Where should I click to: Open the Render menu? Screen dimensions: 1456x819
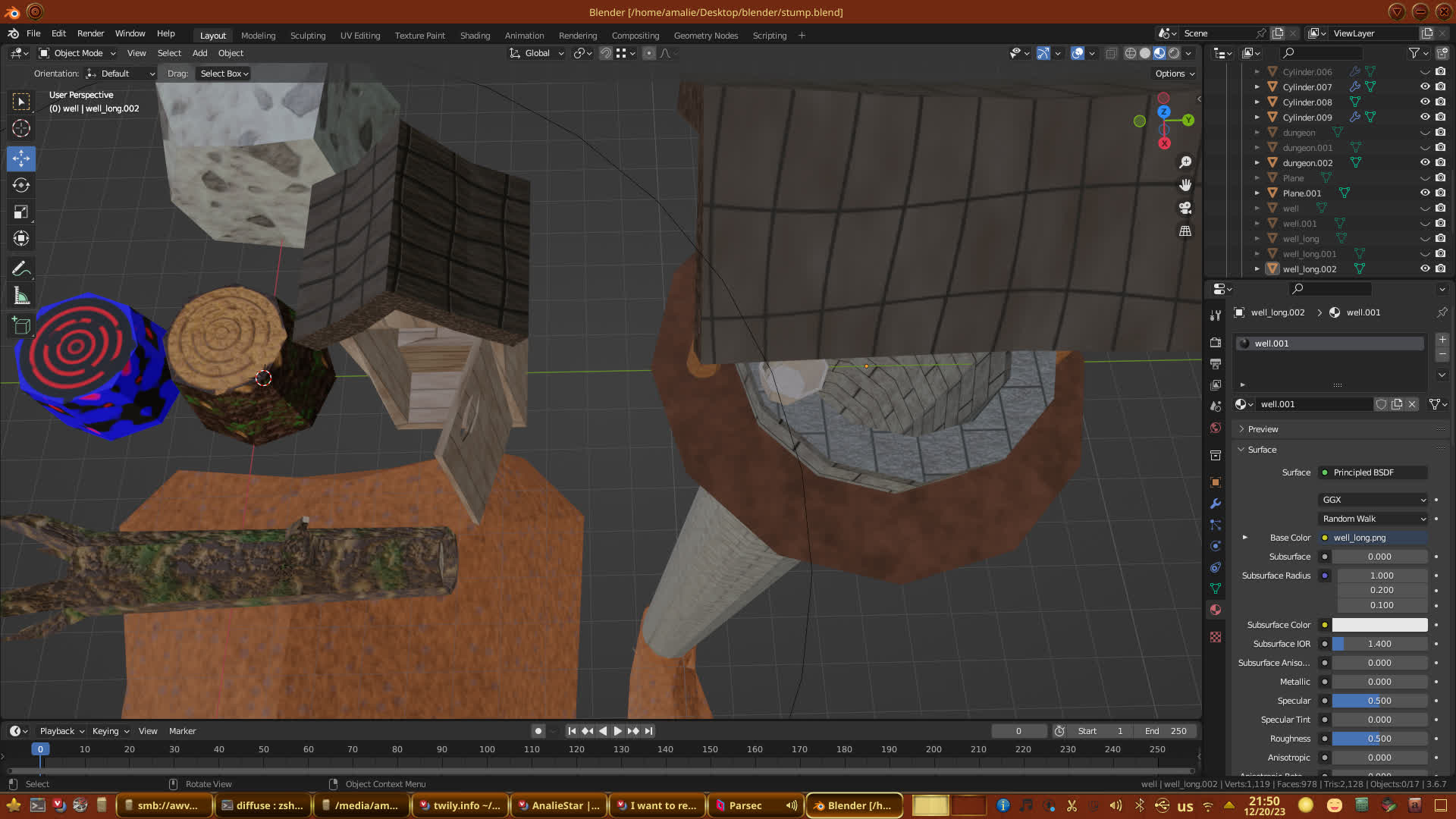point(90,33)
